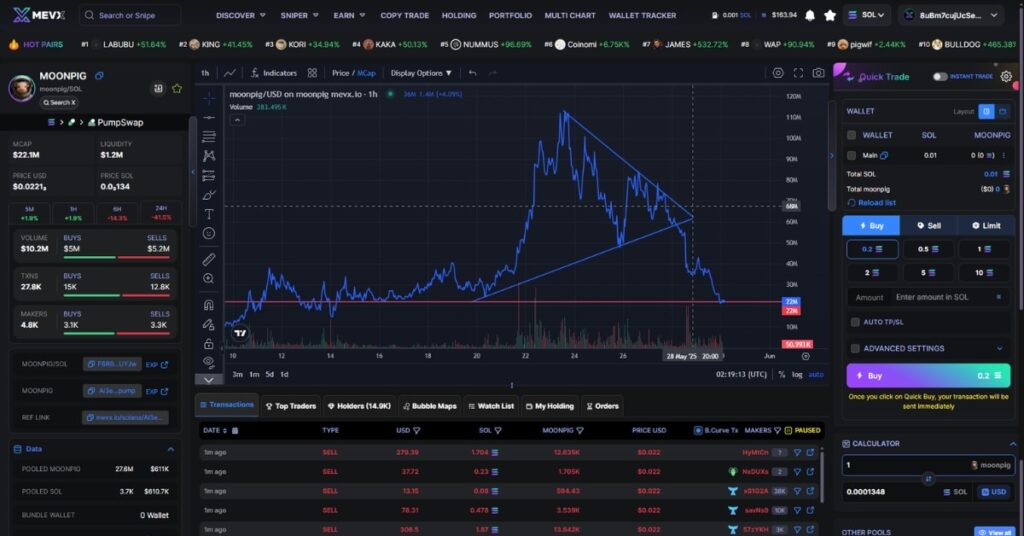This screenshot has height=536, width=1024.
Task: Toggle the Instant Trade switch
Action: point(940,76)
